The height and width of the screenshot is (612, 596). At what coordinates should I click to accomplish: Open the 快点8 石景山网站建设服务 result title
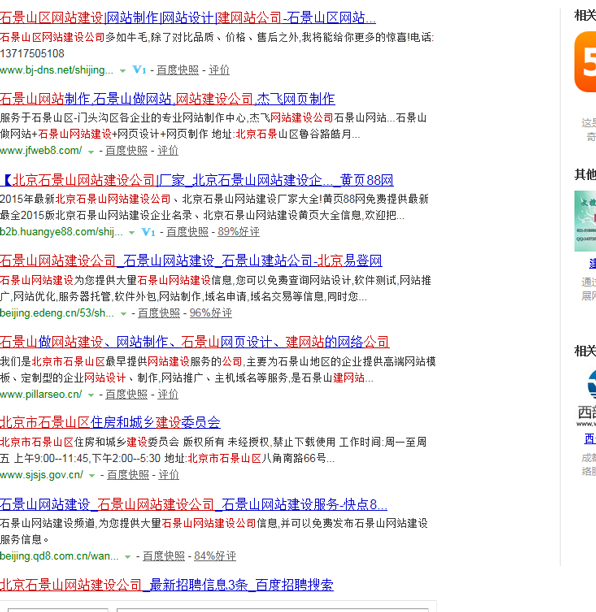[194, 505]
